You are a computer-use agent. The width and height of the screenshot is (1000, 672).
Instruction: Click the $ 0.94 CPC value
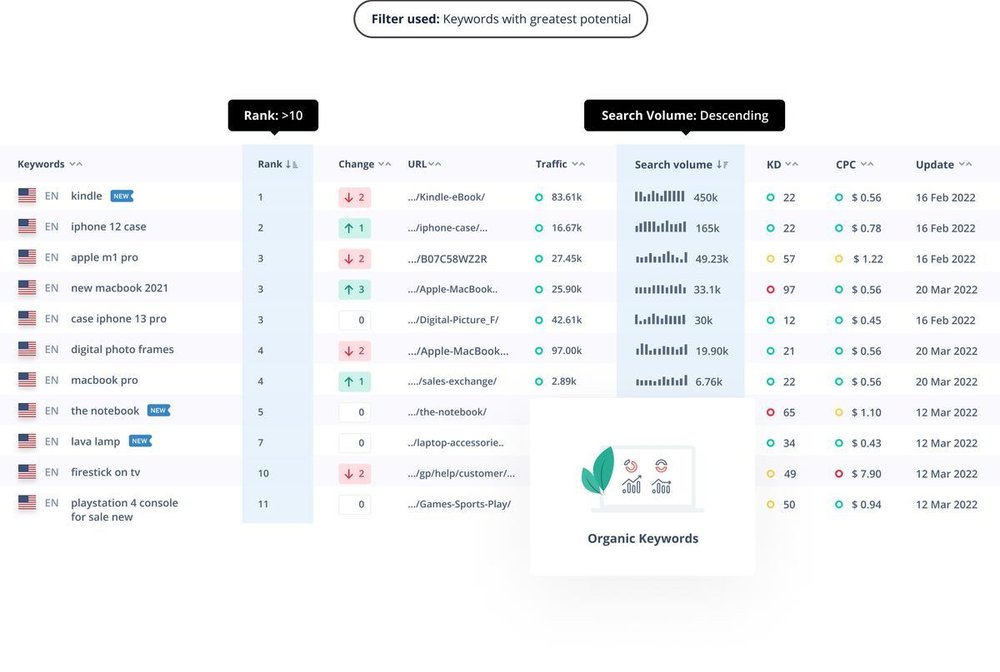coord(866,504)
